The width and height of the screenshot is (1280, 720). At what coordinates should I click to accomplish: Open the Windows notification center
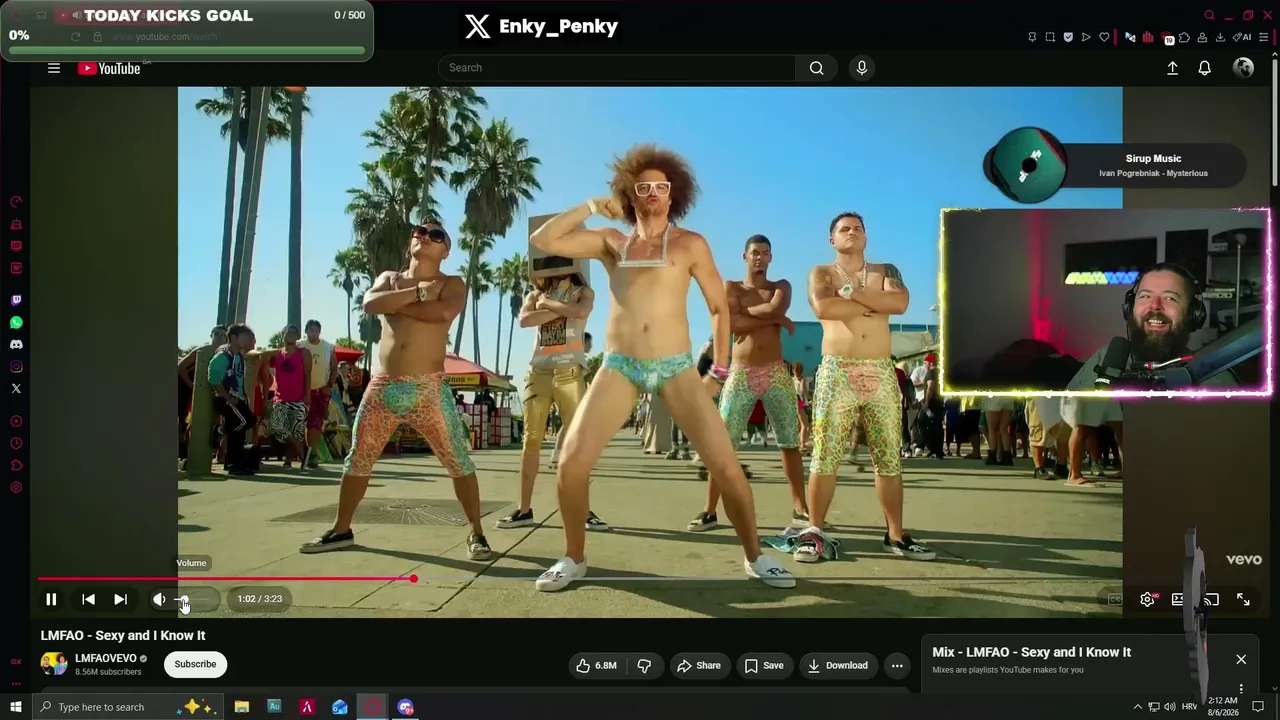pos(1258,707)
